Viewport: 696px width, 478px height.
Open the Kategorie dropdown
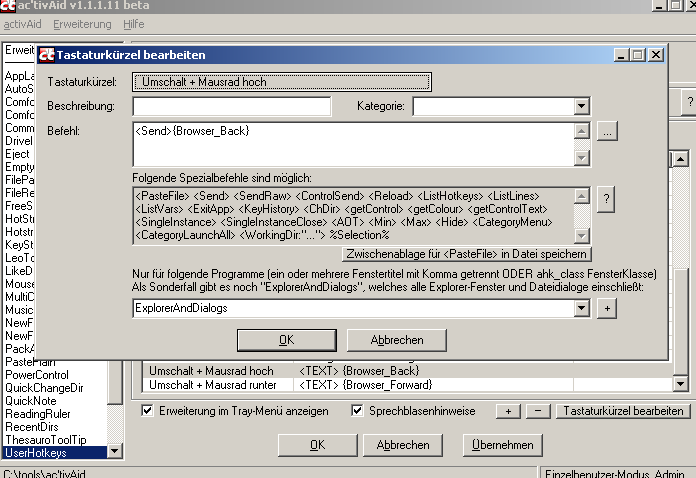point(581,106)
